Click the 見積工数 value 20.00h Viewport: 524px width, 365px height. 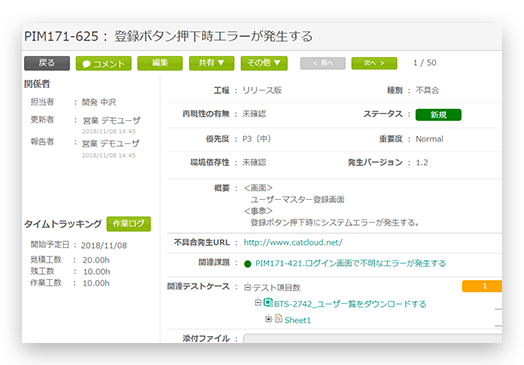tap(96, 260)
